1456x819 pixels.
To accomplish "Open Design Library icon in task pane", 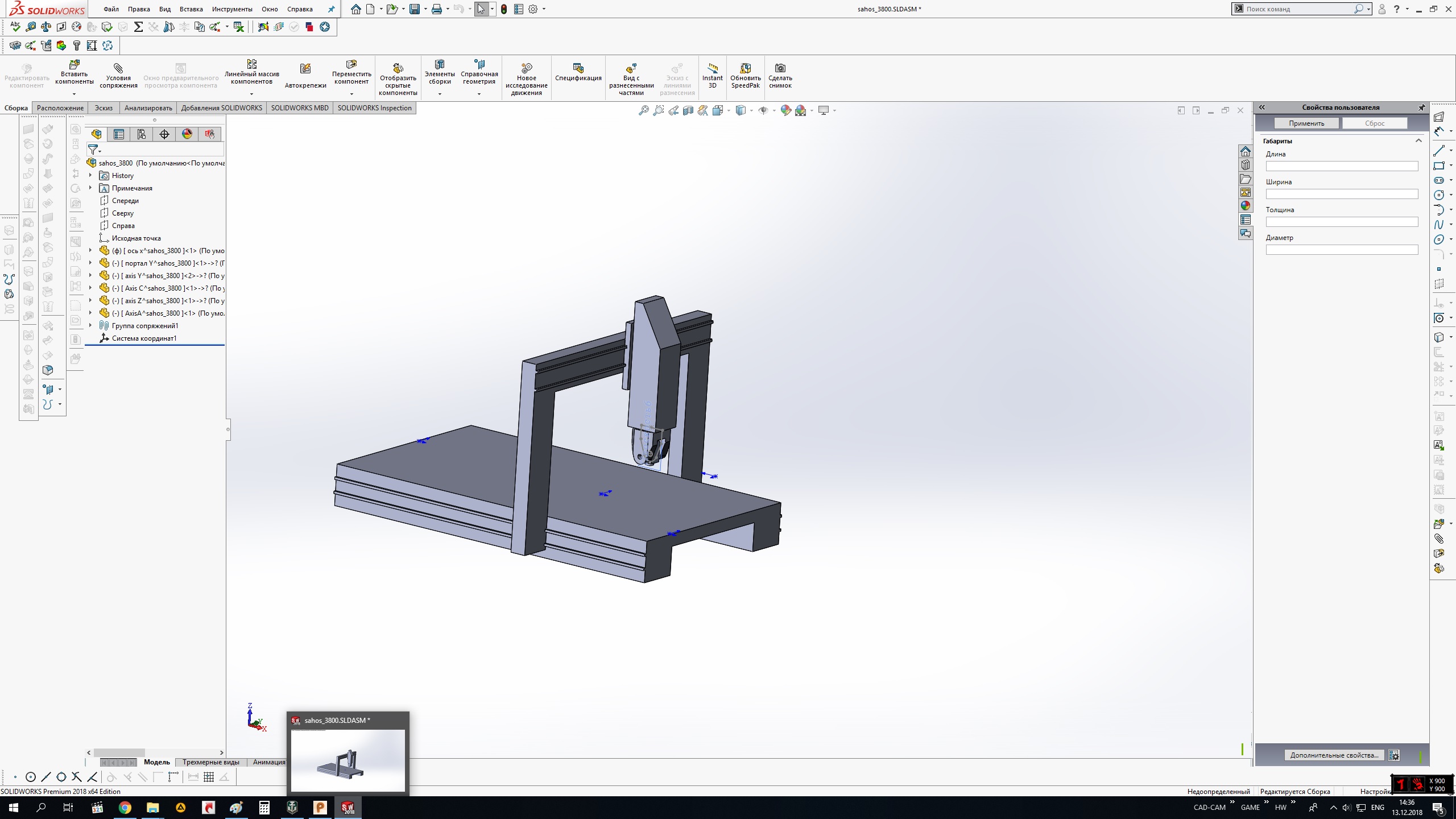I will tap(1246, 165).
